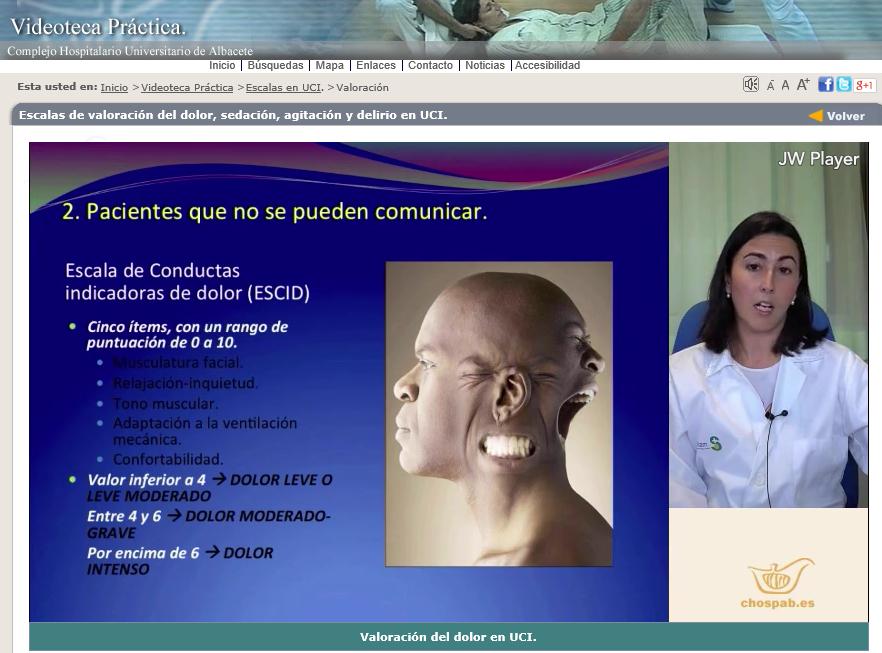
Task: Open the Contacto page
Action: tap(430, 66)
